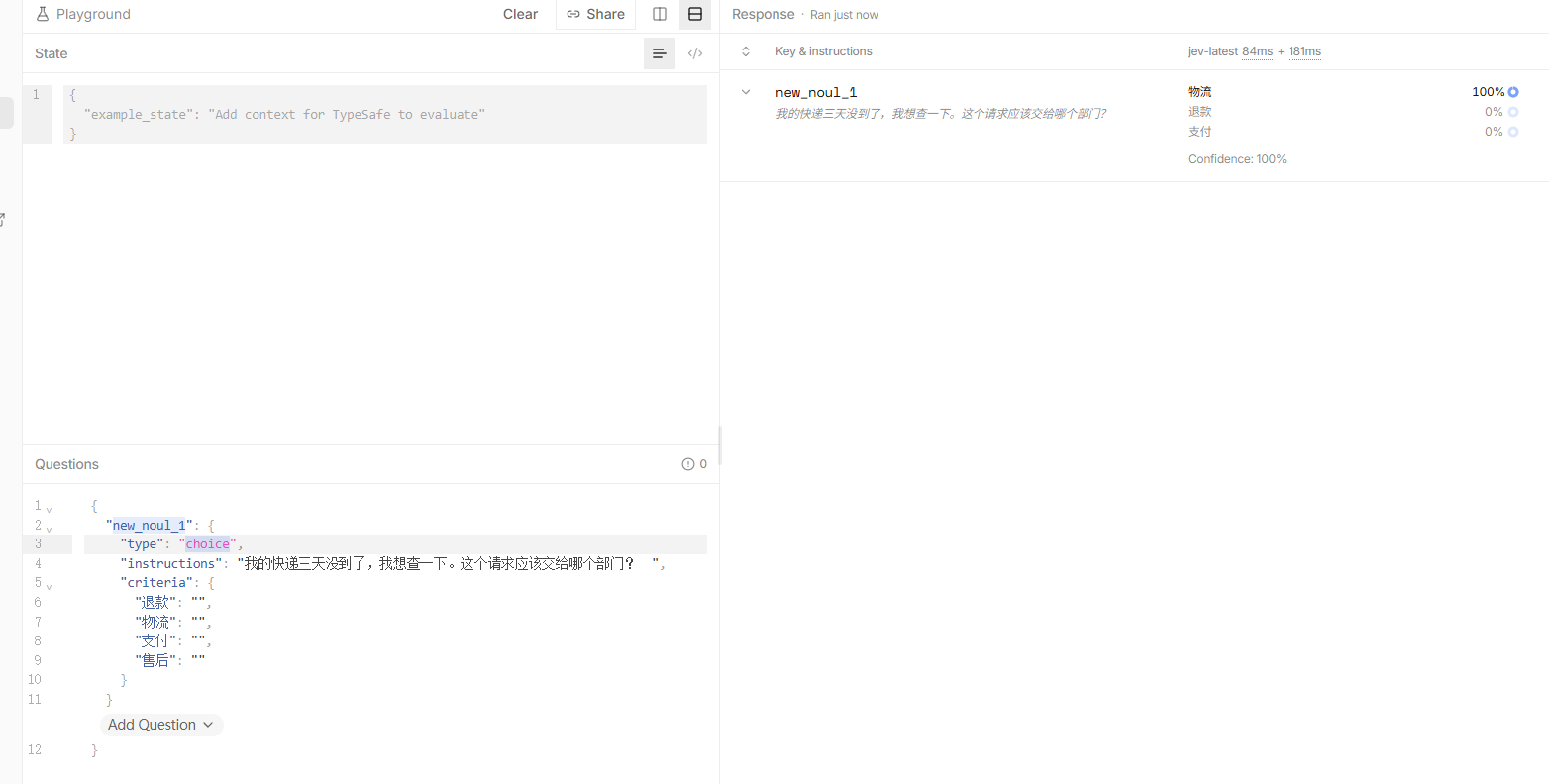This screenshot has height=784, width=1549.
Task: Share this playground
Action: coord(595,14)
